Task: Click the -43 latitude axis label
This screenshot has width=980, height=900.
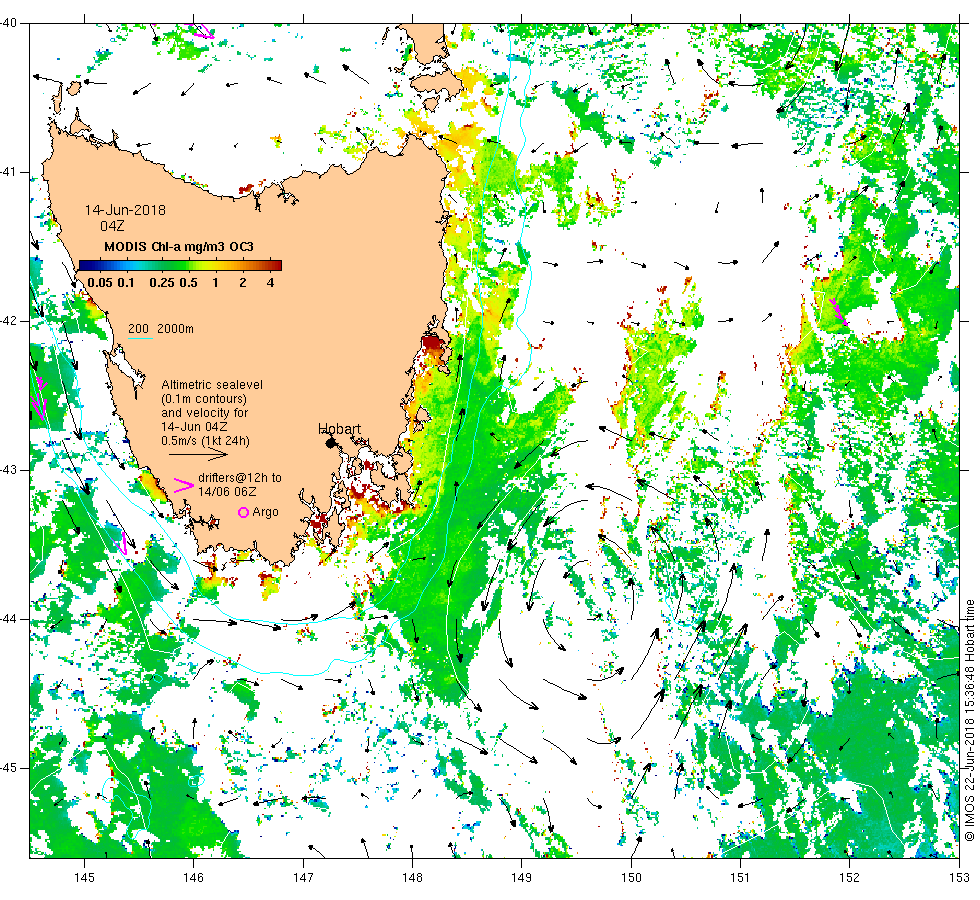Action: tap(9, 470)
